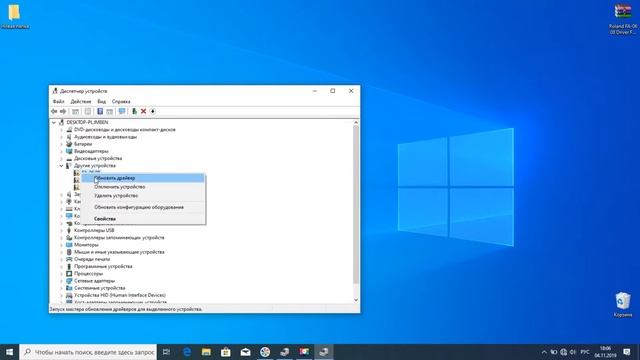Expand Контроллеры USB category
640x360 pixels.
[62, 230]
